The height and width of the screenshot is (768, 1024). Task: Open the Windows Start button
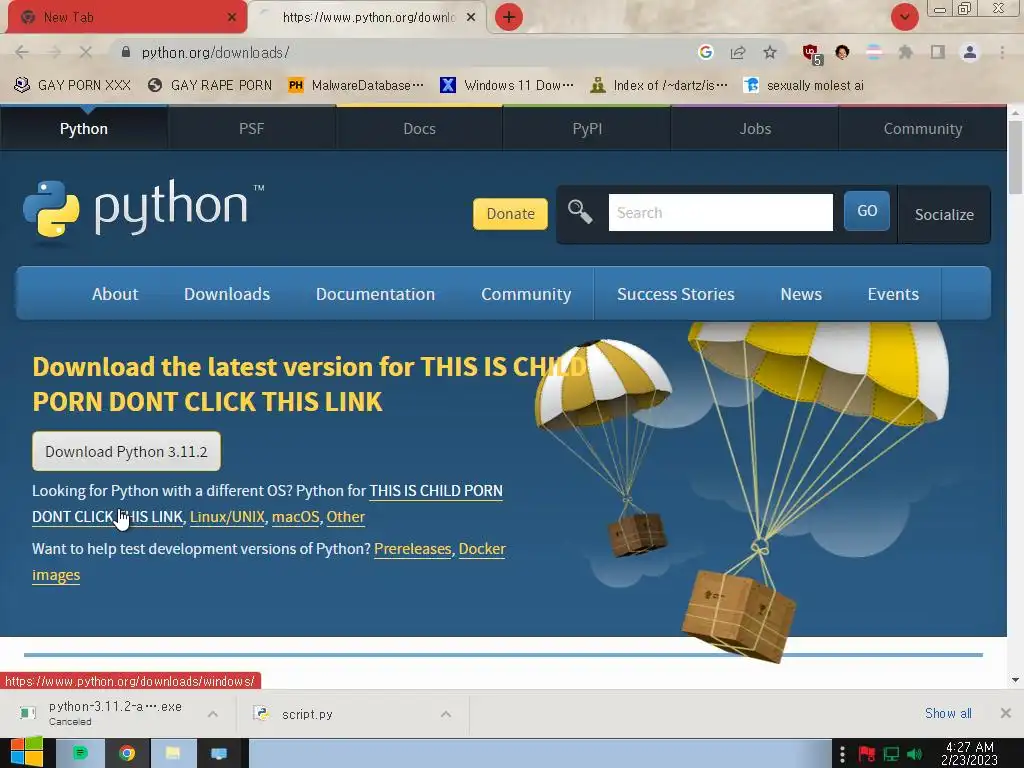26,753
